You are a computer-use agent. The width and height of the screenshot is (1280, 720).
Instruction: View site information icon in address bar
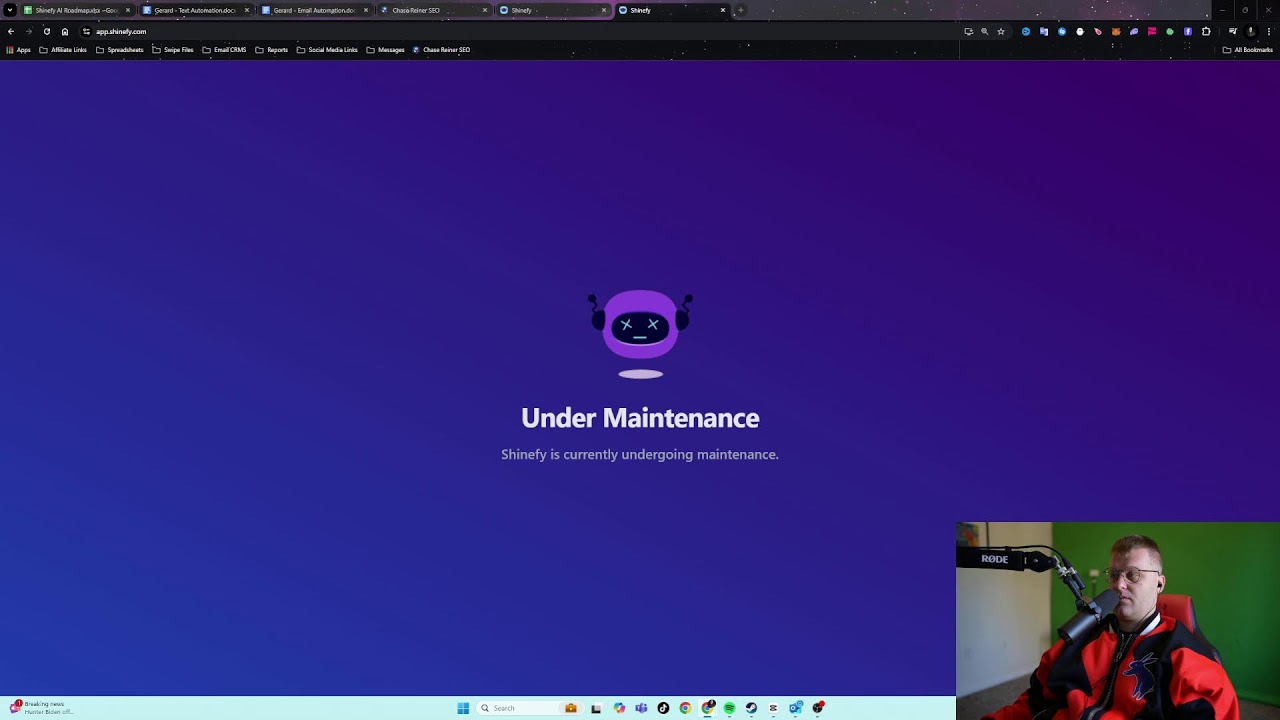pyautogui.click(x=86, y=31)
